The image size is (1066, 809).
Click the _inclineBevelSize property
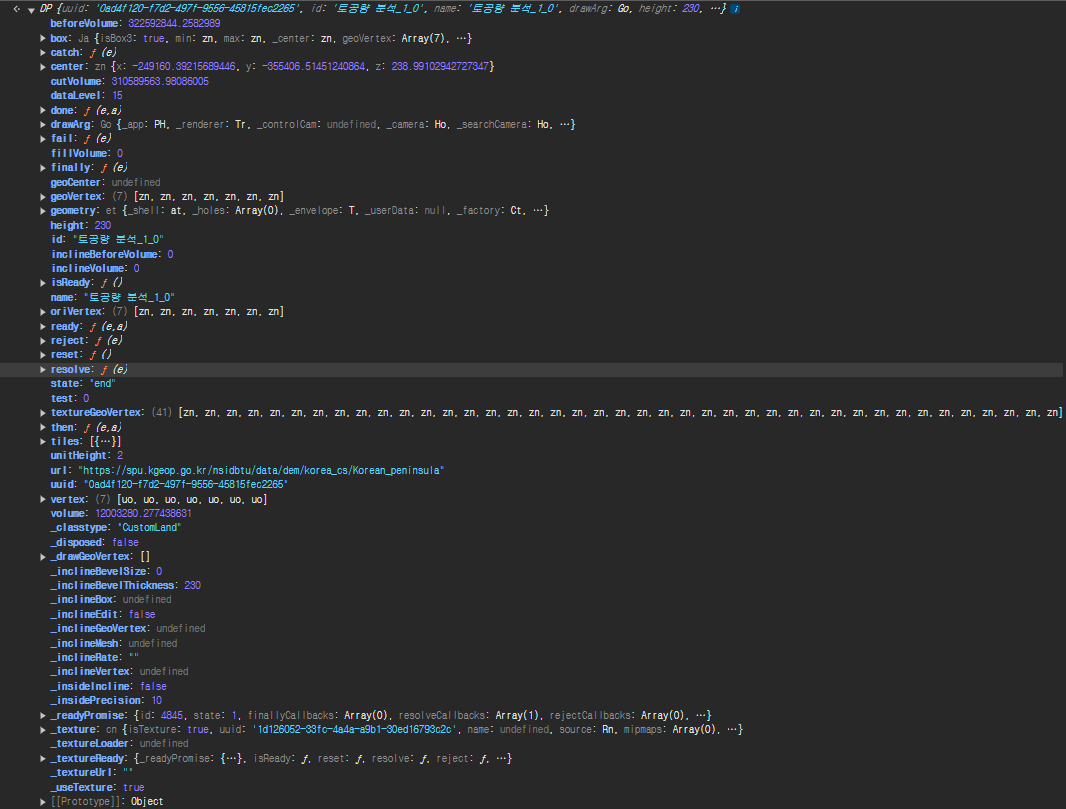106,571
